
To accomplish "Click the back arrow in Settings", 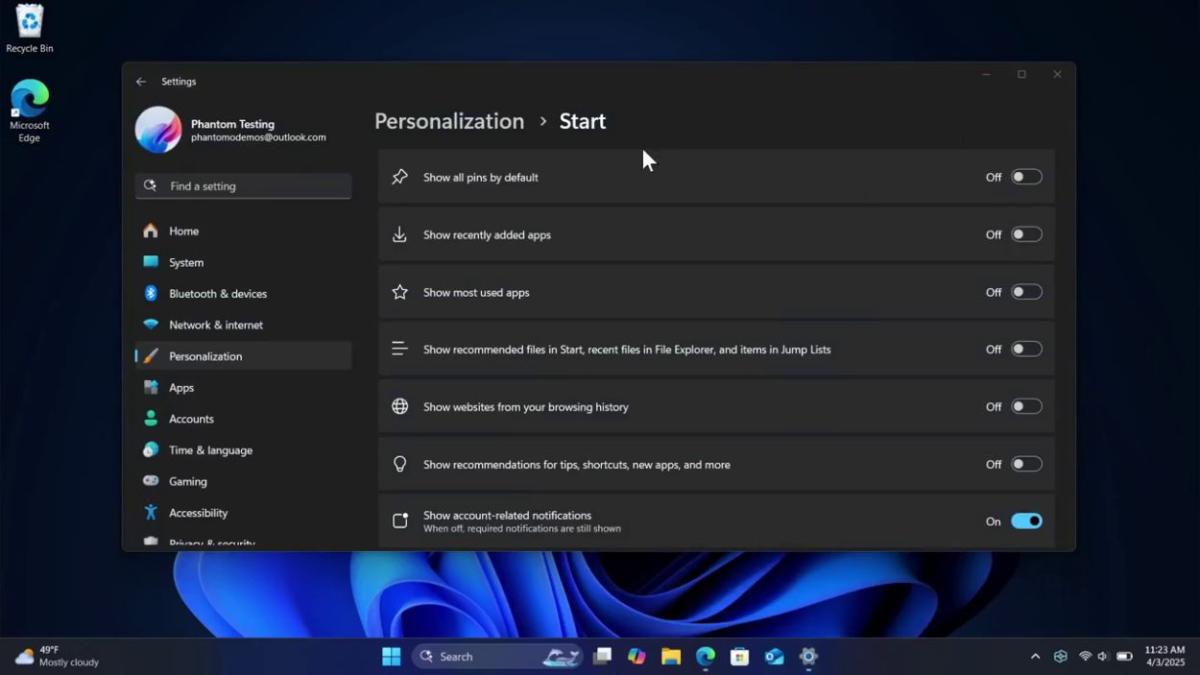I will point(141,81).
